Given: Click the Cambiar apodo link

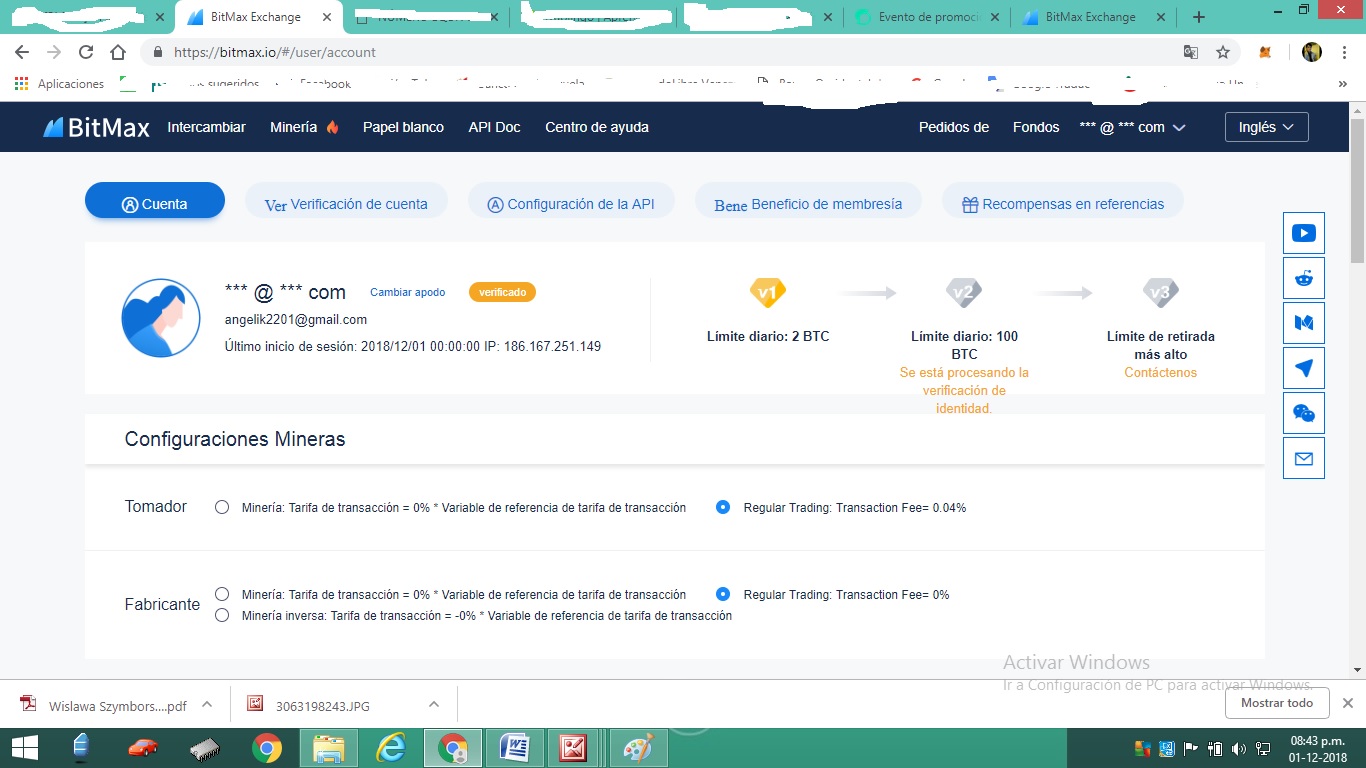Looking at the screenshot, I should [408, 292].
